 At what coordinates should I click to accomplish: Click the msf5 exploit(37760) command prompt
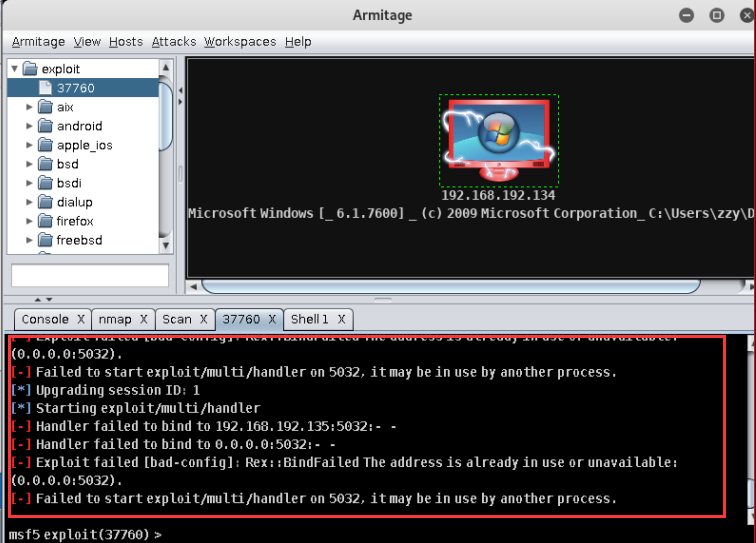[x=85, y=534]
